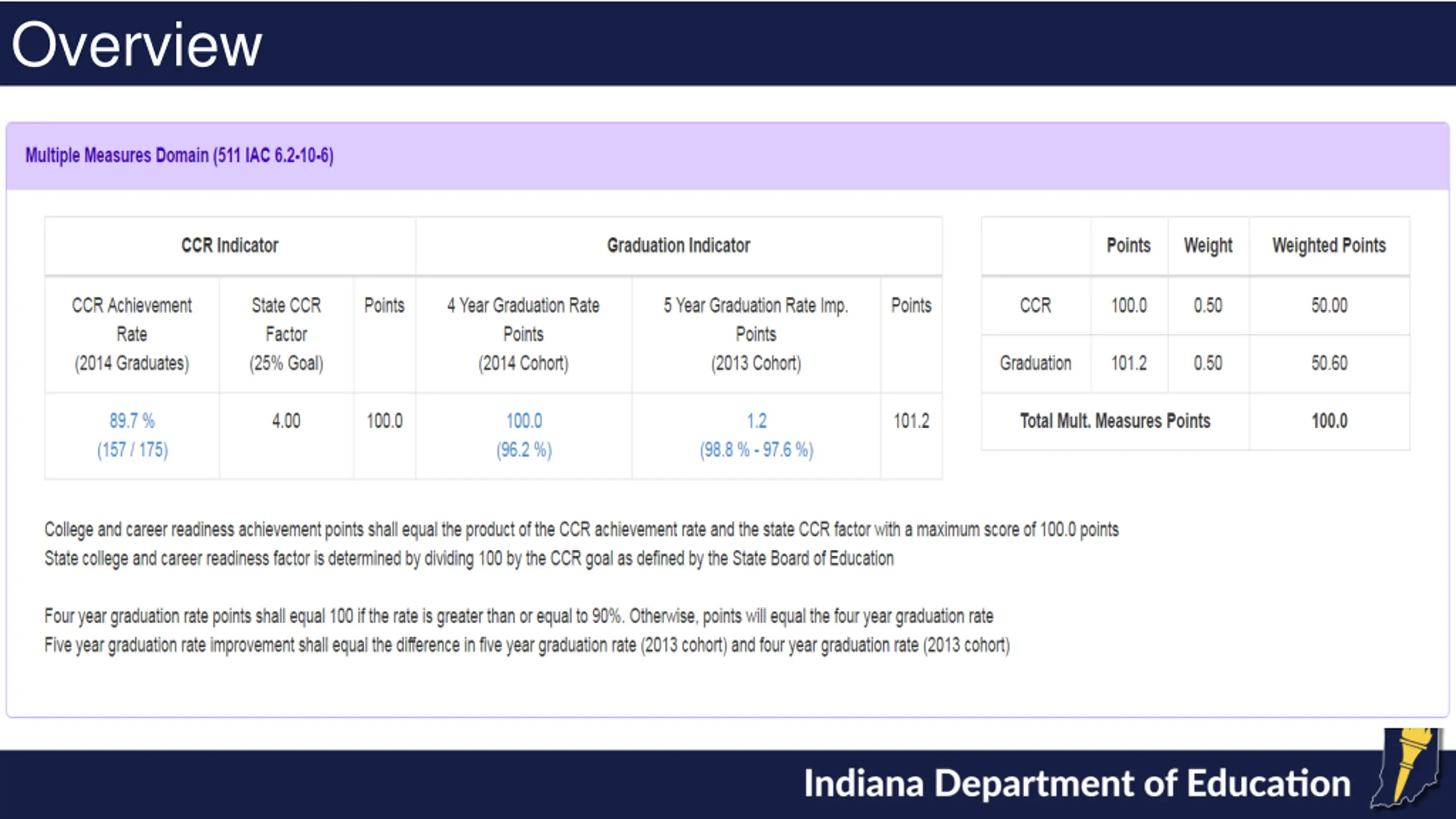Click the (157 / 175) graduates link
This screenshot has height=819, width=1456.
tap(133, 450)
